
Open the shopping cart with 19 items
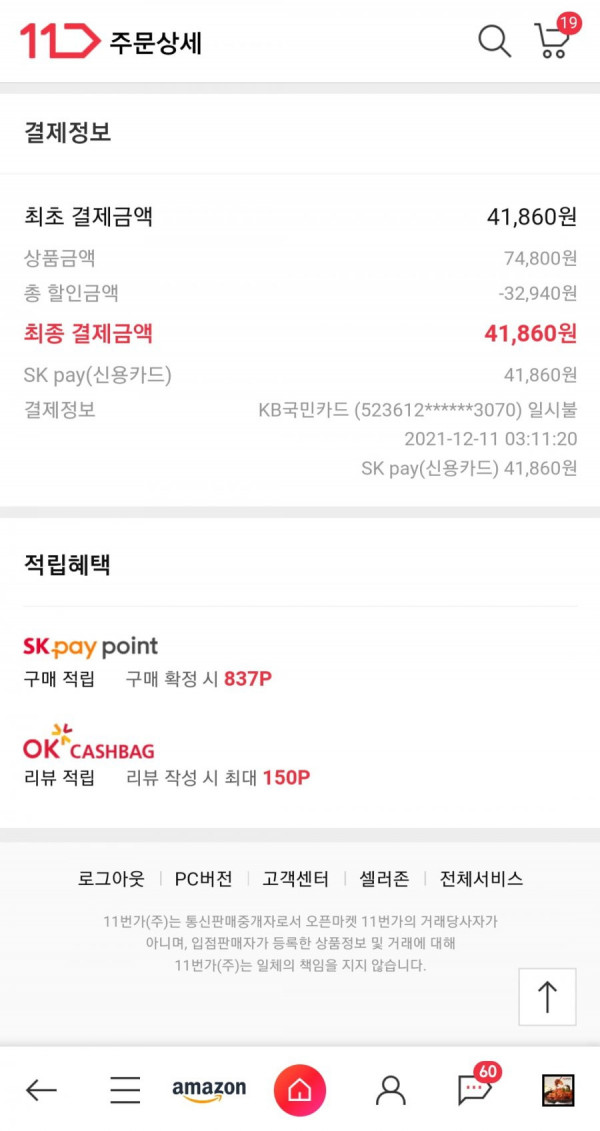click(x=555, y=38)
